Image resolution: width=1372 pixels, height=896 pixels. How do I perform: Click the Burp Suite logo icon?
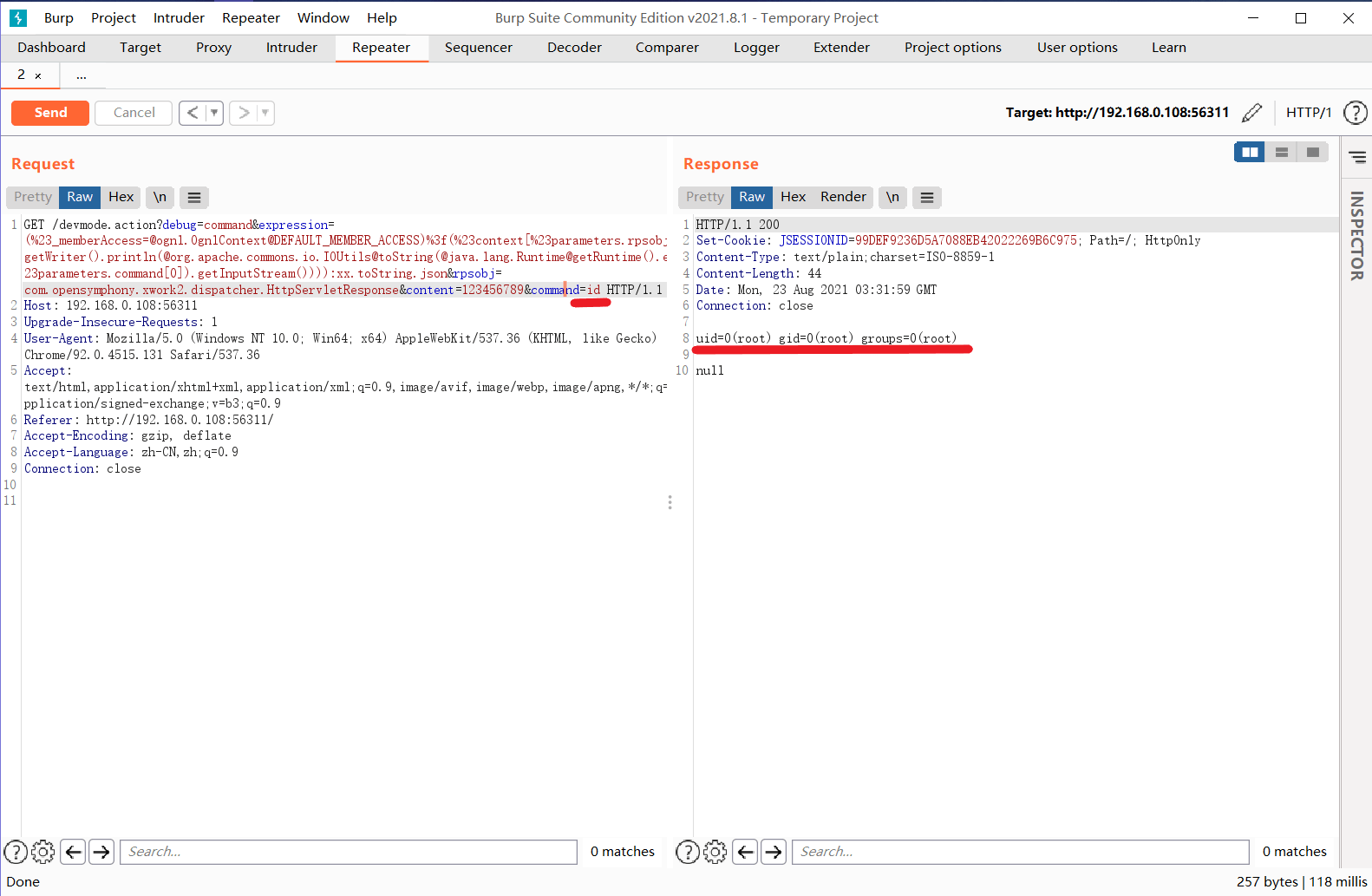click(18, 17)
